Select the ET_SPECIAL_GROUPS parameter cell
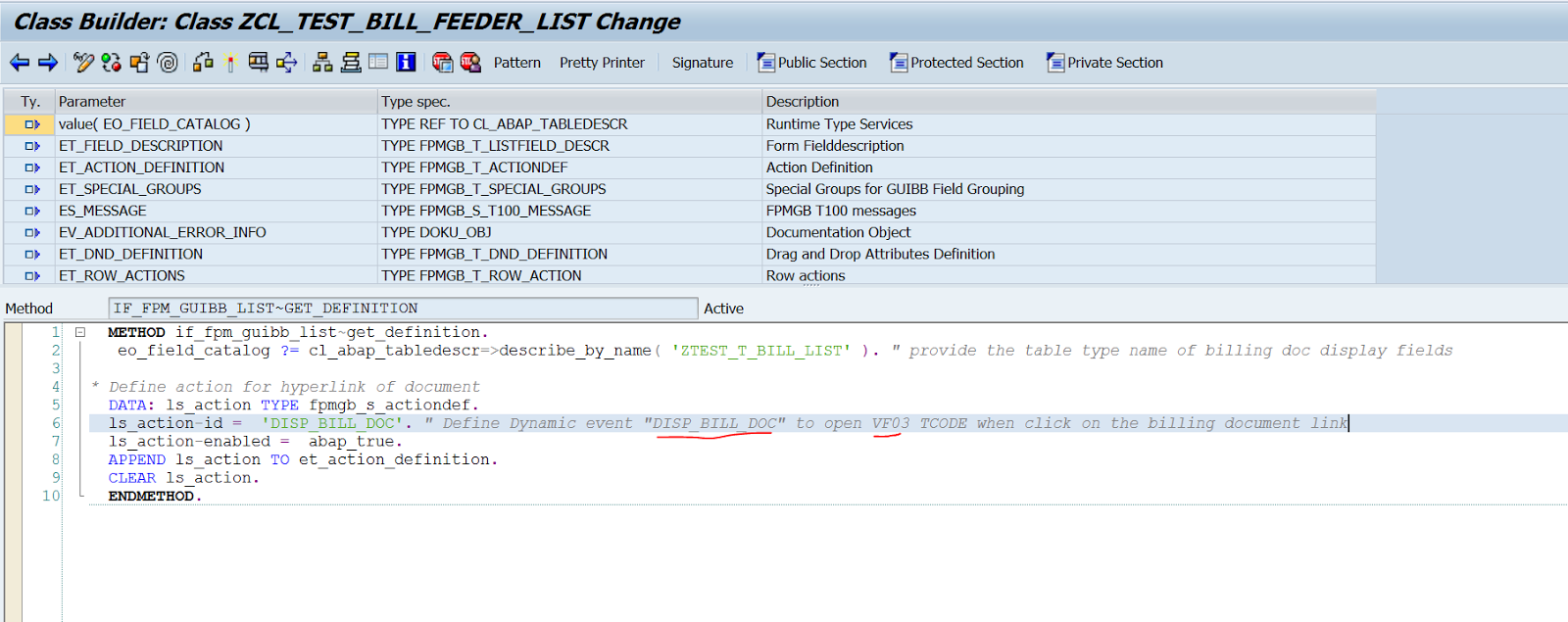1568x622 pixels. click(217, 189)
